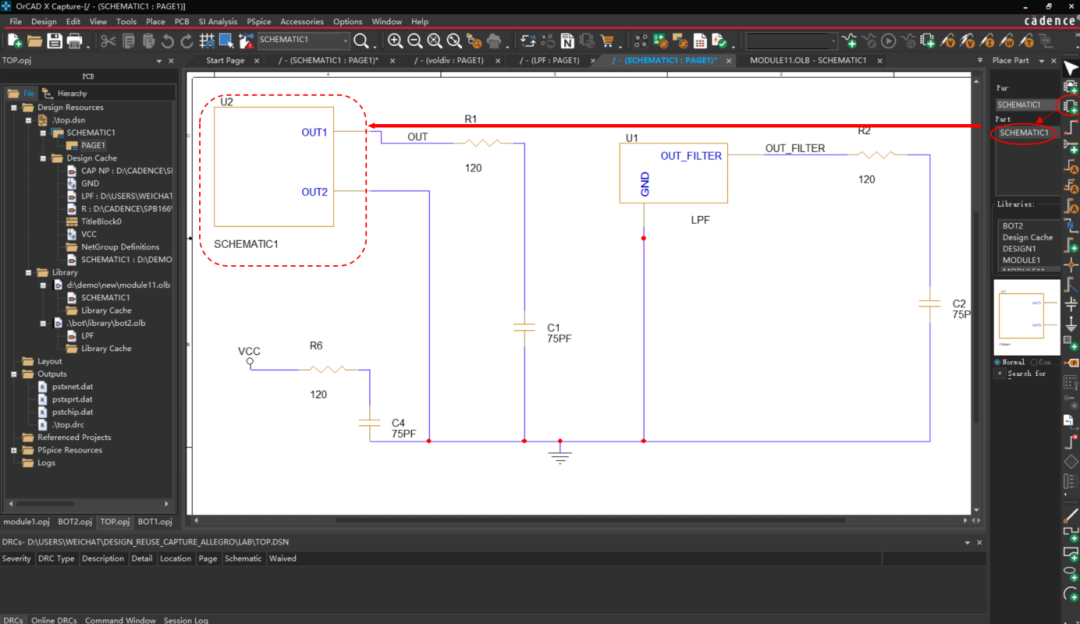Switch to the MODULE11.OLB - SCHEMATIC1 tab
The height and width of the screenshot is (624, 1080).
[800, 60]
